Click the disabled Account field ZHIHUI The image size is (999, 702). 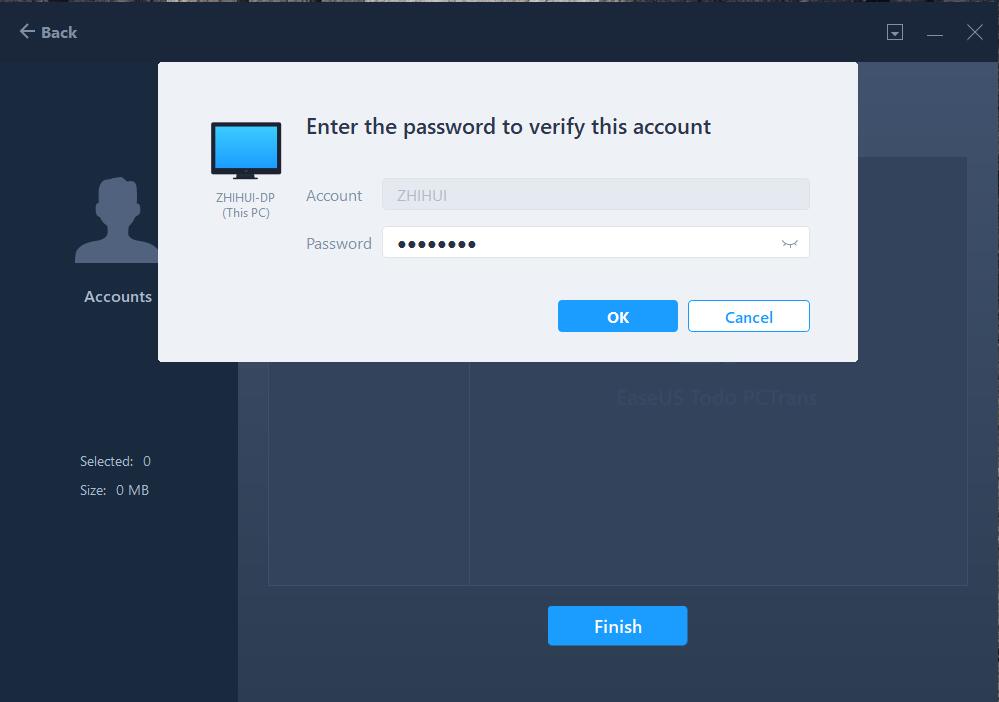[596, 195]
